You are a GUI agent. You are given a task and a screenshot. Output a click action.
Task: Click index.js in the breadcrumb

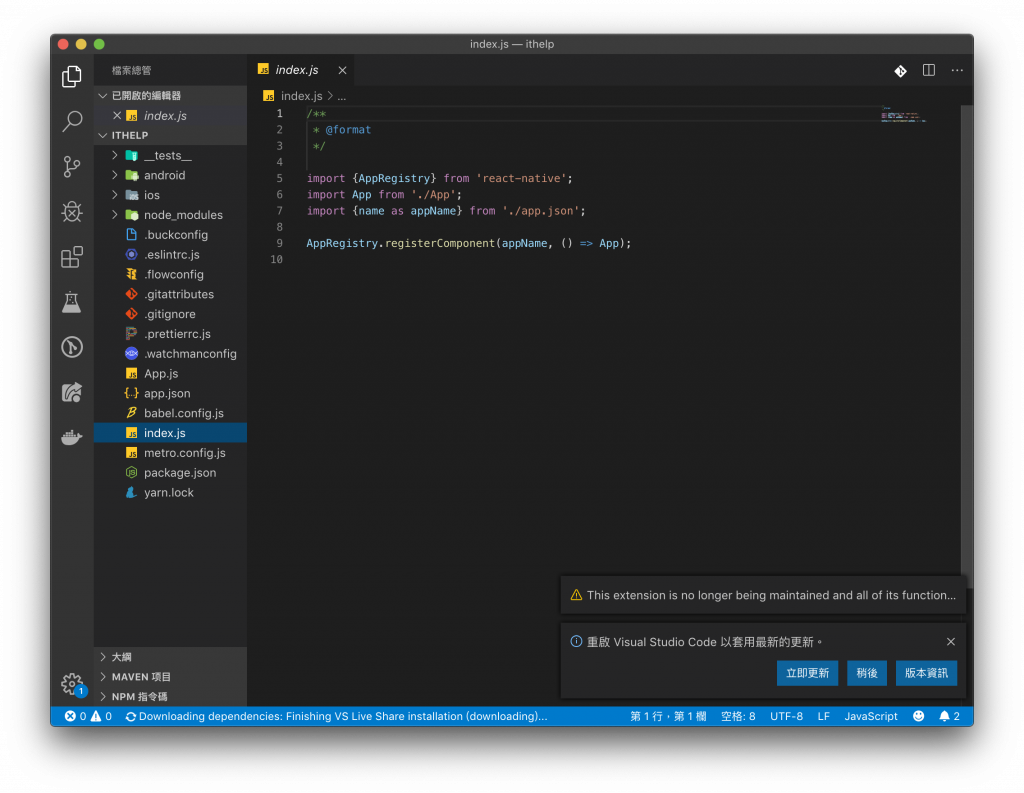[301, 96]
